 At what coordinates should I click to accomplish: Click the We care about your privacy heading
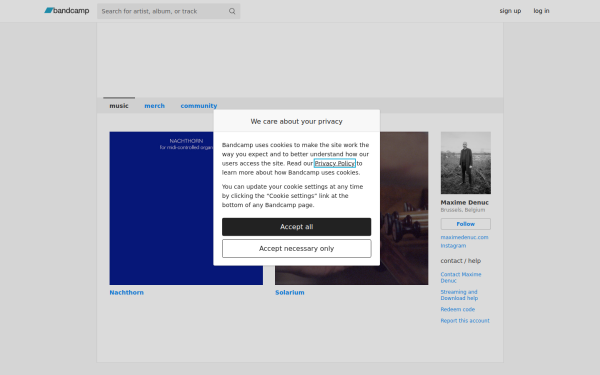pyautogui.click(x=297, y=121)
